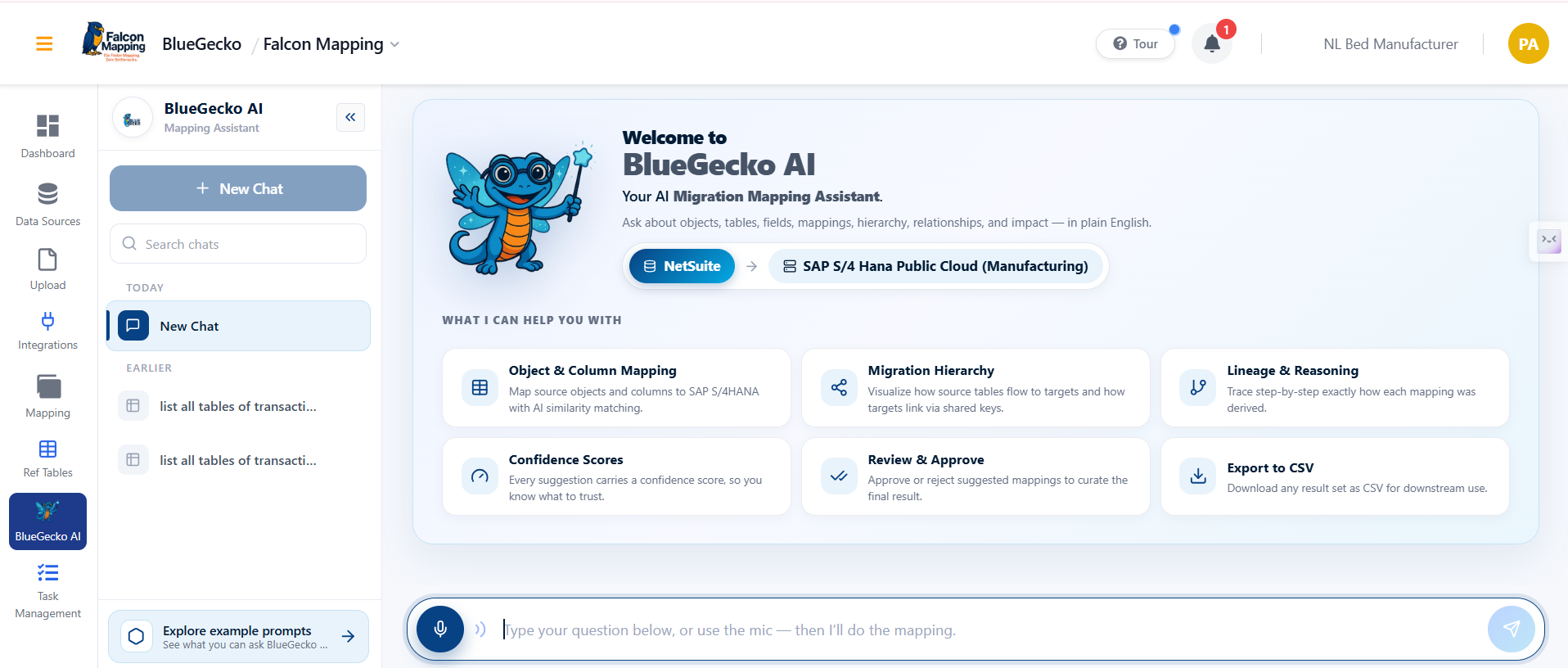
Task: Open the notifications bell
Action: tap(1212, 44)
